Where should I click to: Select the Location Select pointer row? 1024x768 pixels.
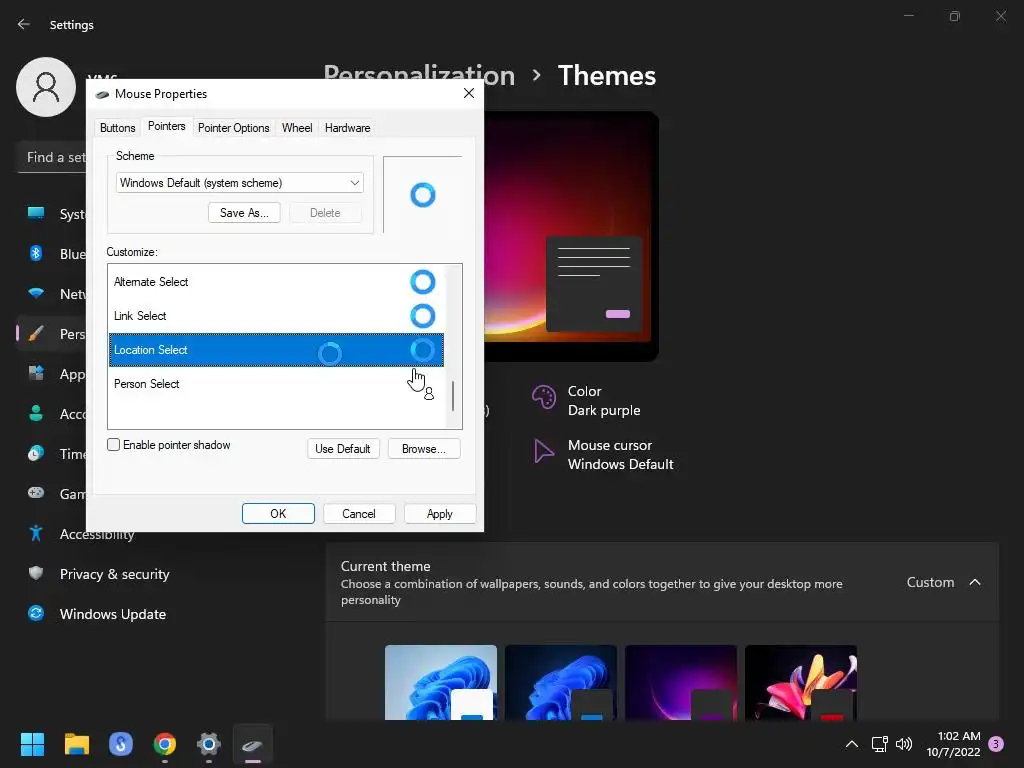point(276,350)
